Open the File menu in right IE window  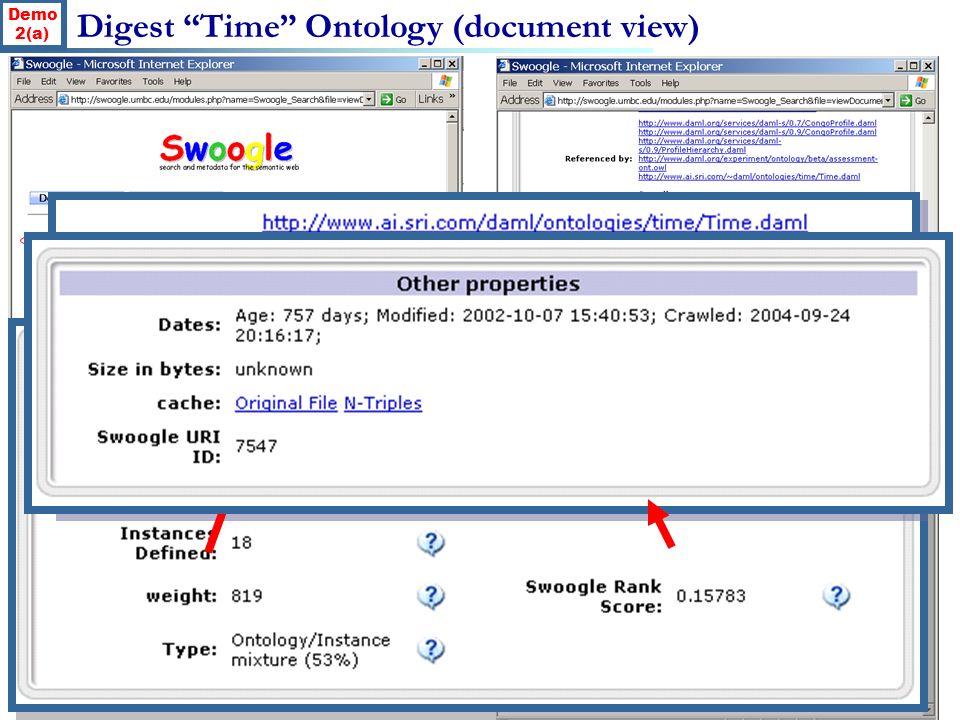point(510,83)
